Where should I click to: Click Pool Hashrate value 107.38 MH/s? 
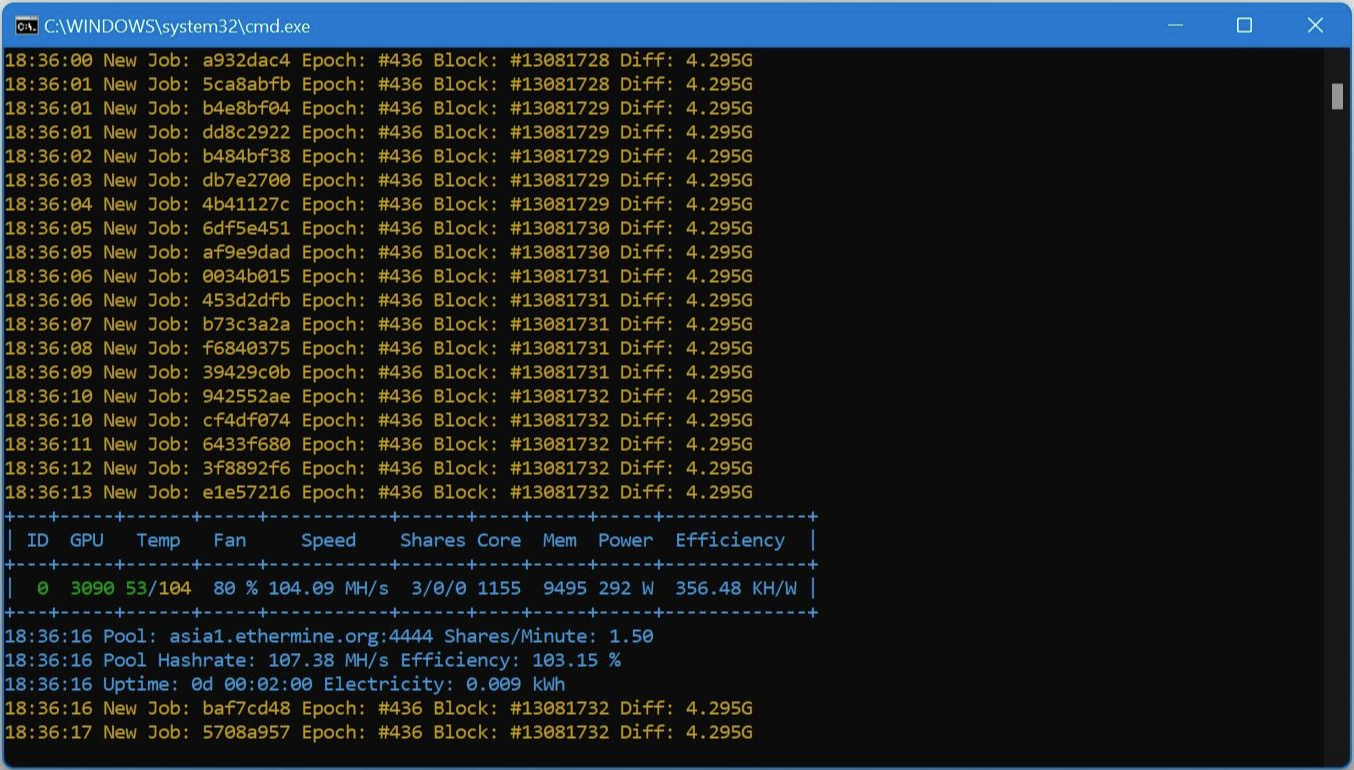[328, 660]
